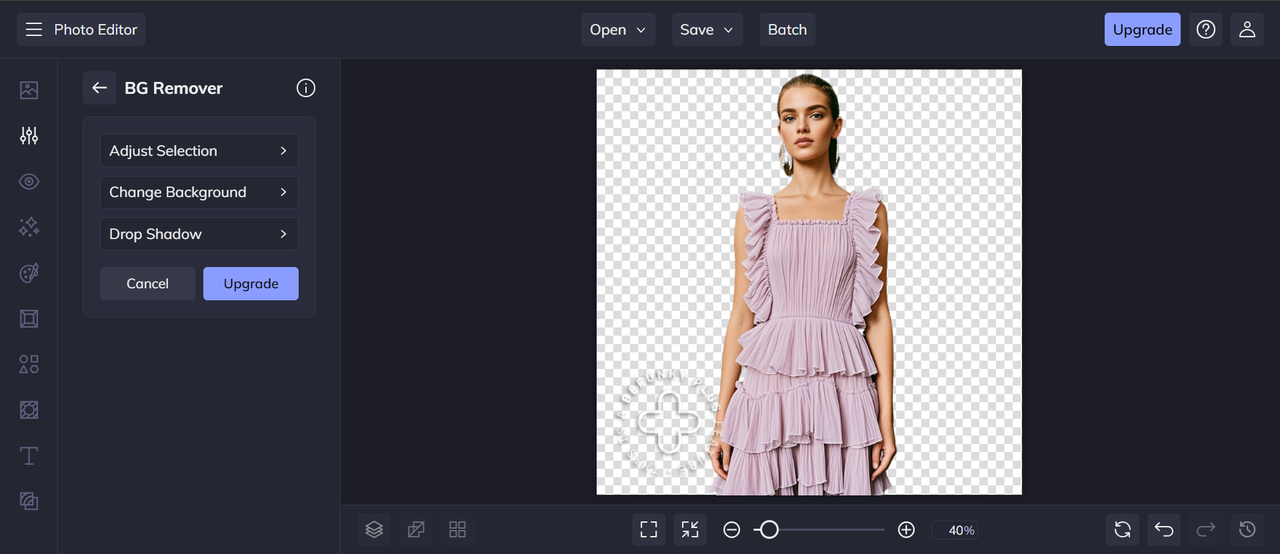Image resolution: width=1280 pixels, height=554 pixels.
Task: Open the Effects sparkles sidebar icon
Action: coord(29,228)
